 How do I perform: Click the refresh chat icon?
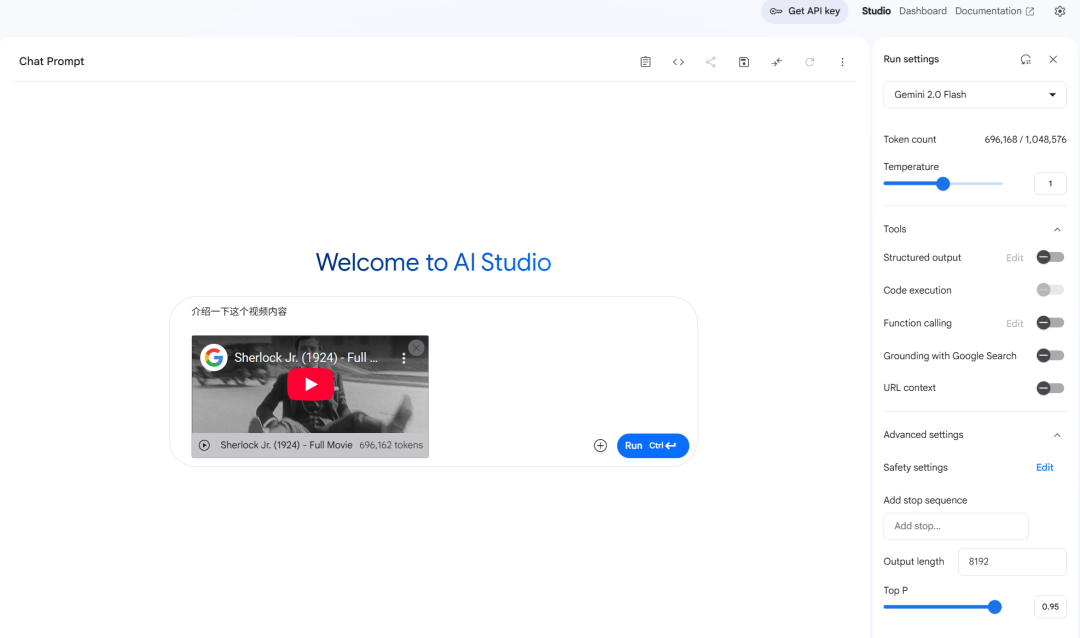coord(810,61)
